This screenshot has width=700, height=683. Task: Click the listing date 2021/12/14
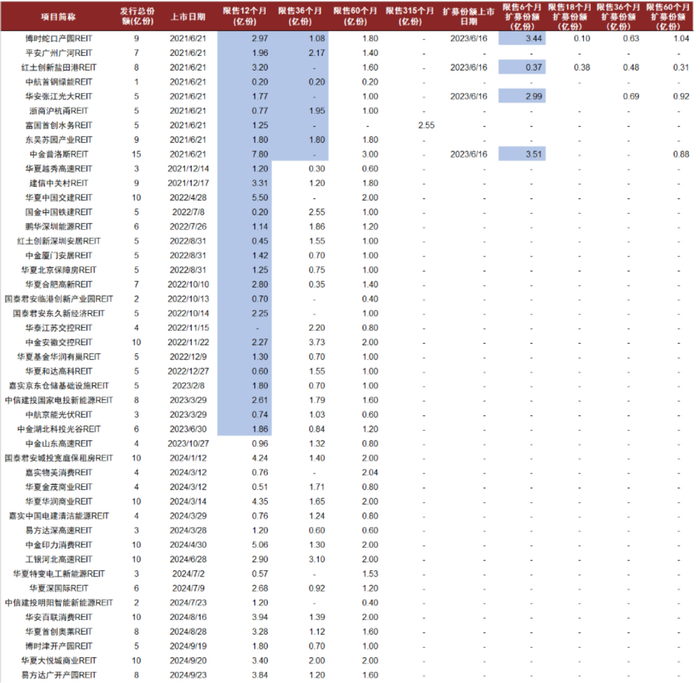(x=188, y=169)
